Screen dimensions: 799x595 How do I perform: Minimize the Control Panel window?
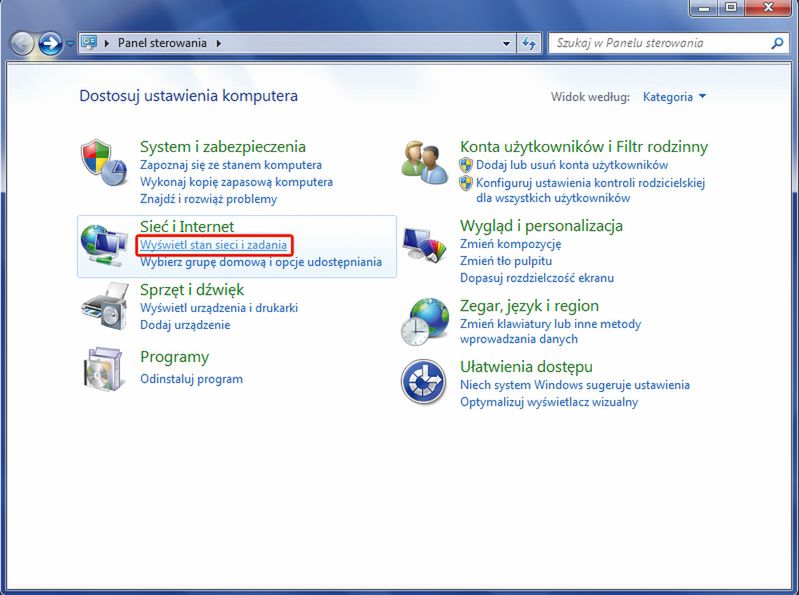(705, 8)
